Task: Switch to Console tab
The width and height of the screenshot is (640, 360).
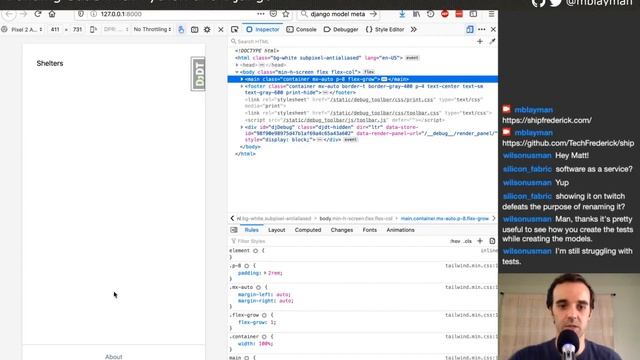Action: 301,29
